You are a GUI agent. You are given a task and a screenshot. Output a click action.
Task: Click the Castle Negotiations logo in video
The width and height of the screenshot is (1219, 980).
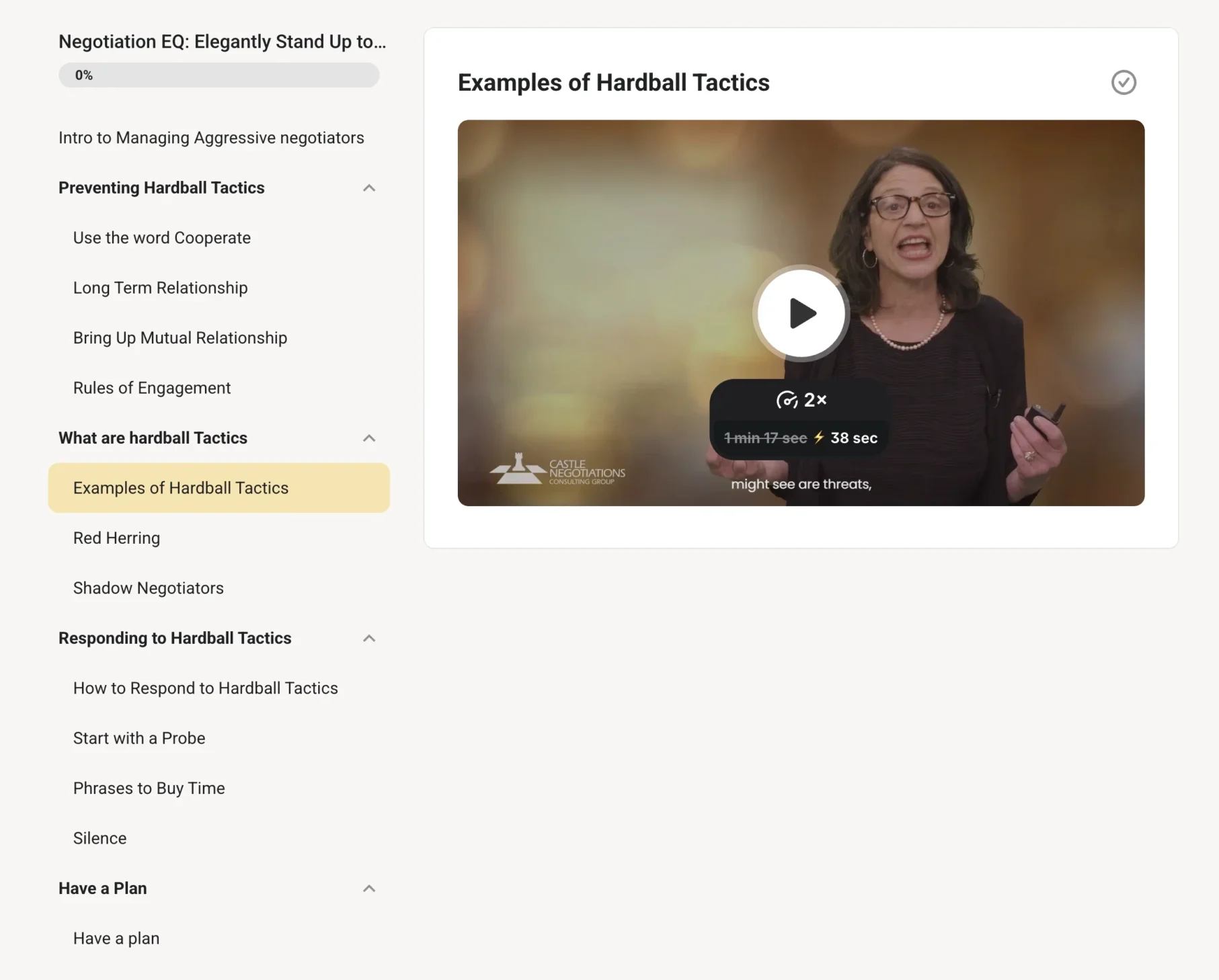click(x=557, y=469)
